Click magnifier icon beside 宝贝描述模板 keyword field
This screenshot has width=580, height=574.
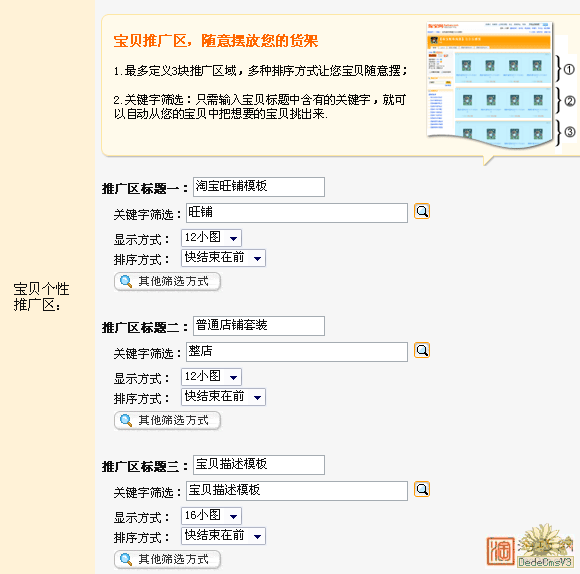[x=422, y=489]
